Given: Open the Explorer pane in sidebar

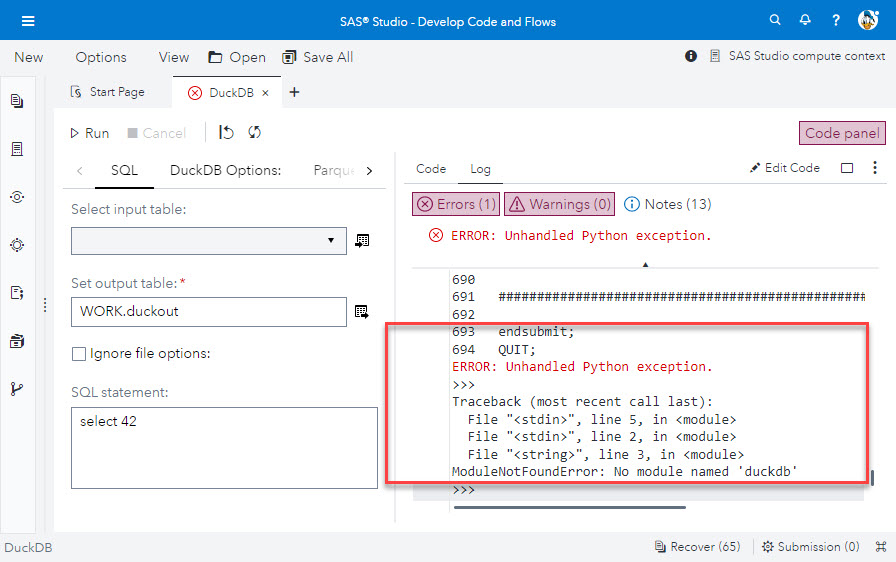Looking at the screenshot, I should (x=17, y=101).
